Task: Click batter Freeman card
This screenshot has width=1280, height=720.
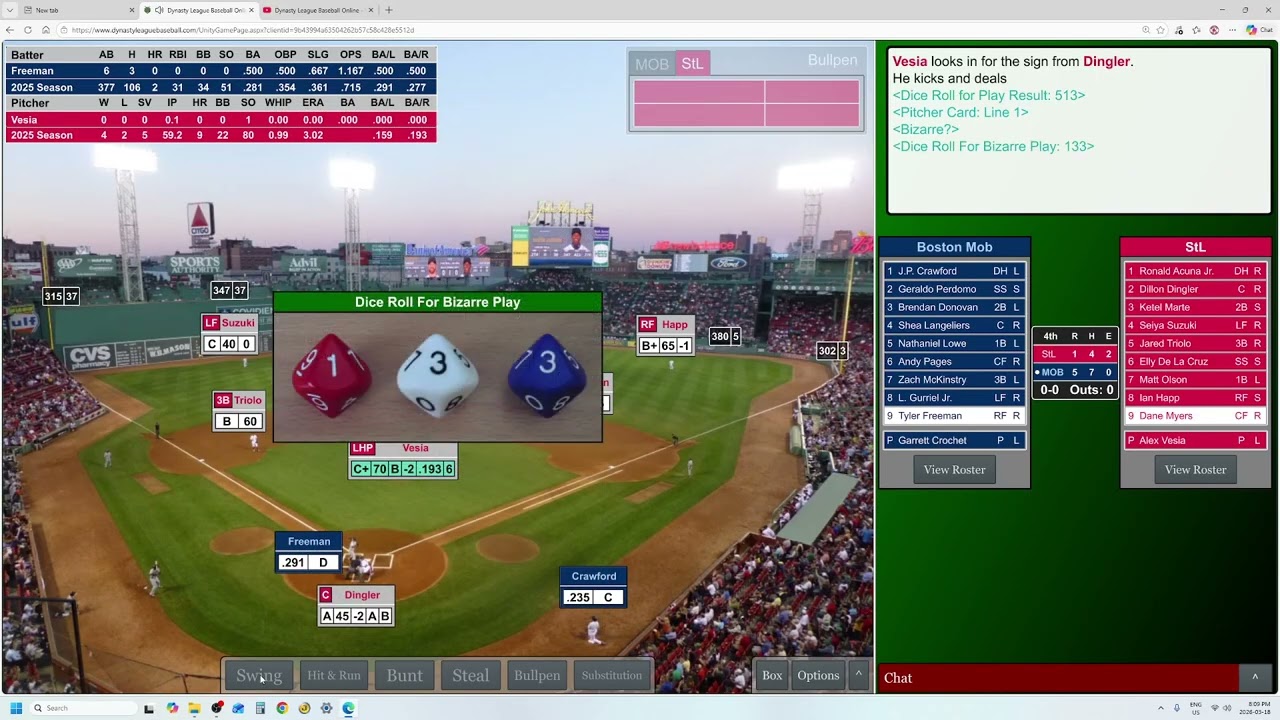Action: click(x=309, y=552)
